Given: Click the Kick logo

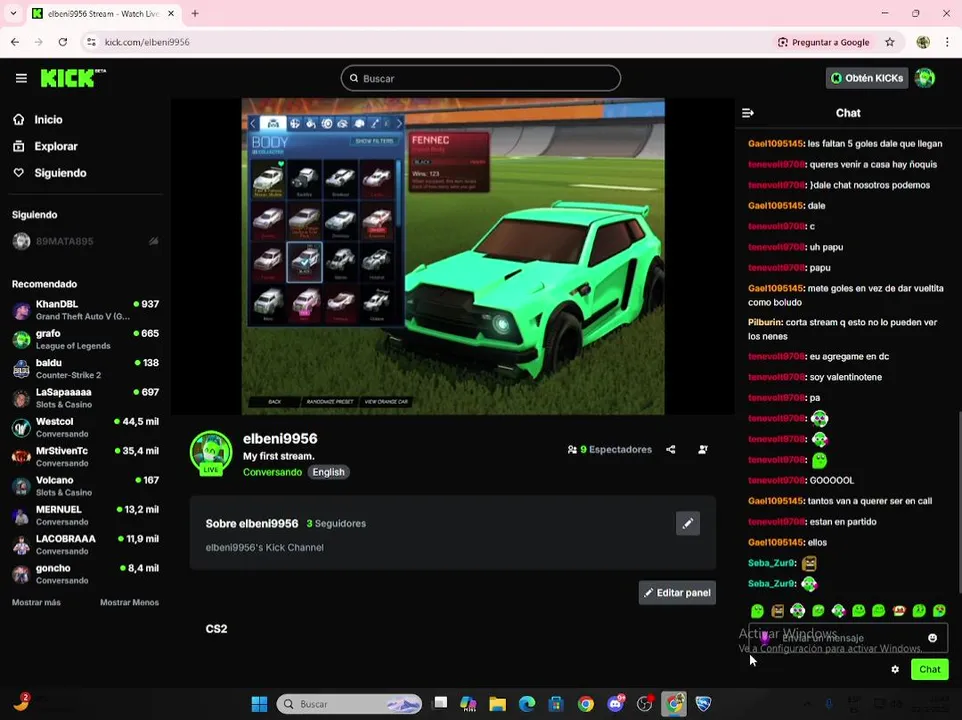Looking at the screenshot, I should (73, 78).
